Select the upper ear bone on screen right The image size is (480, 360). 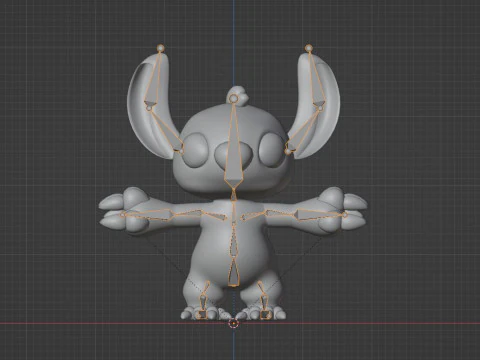(x=315, y=78)
